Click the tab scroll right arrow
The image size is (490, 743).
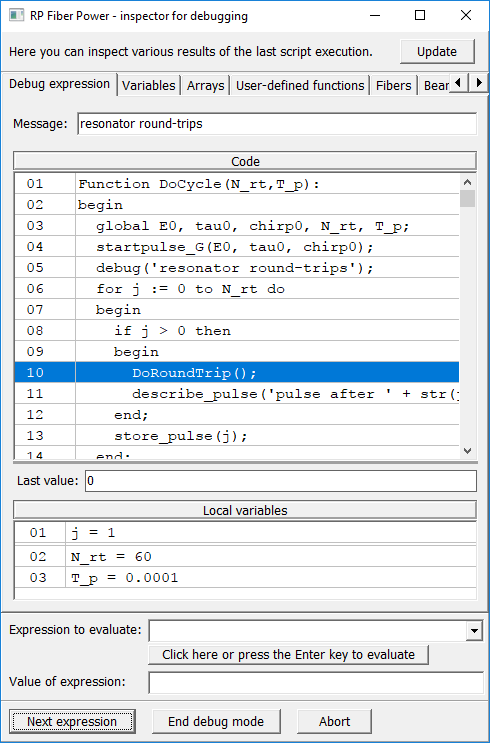click(x=479, y=83)
